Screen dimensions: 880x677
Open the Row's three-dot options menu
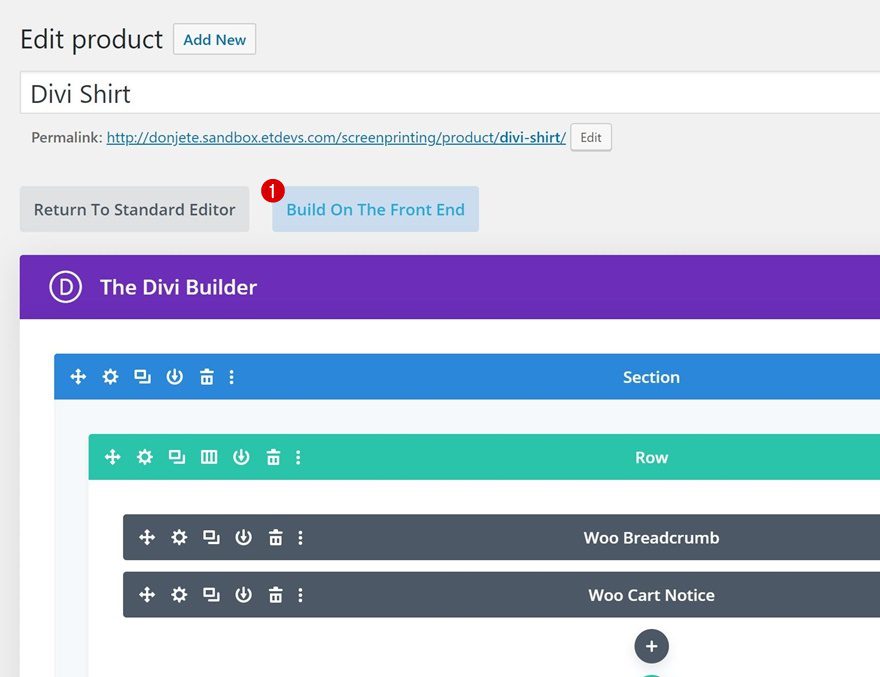(297, 457)
